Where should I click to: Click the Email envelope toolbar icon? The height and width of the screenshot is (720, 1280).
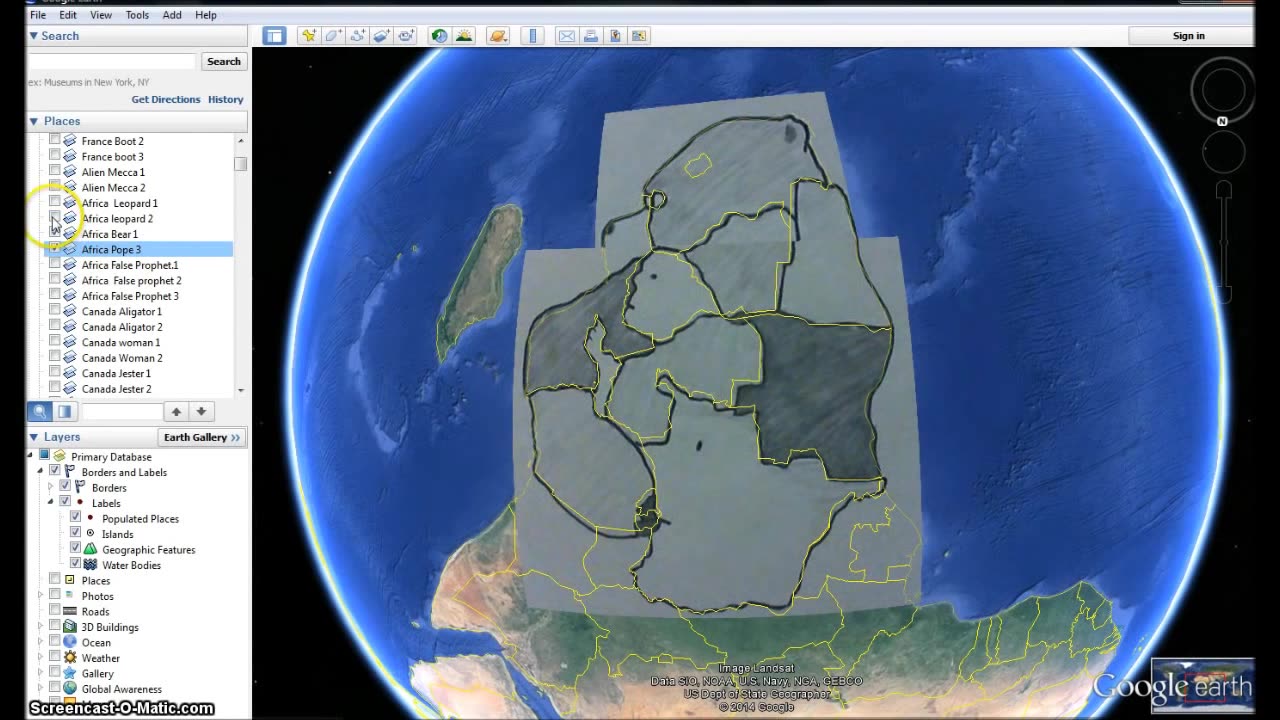pos(567,36)
